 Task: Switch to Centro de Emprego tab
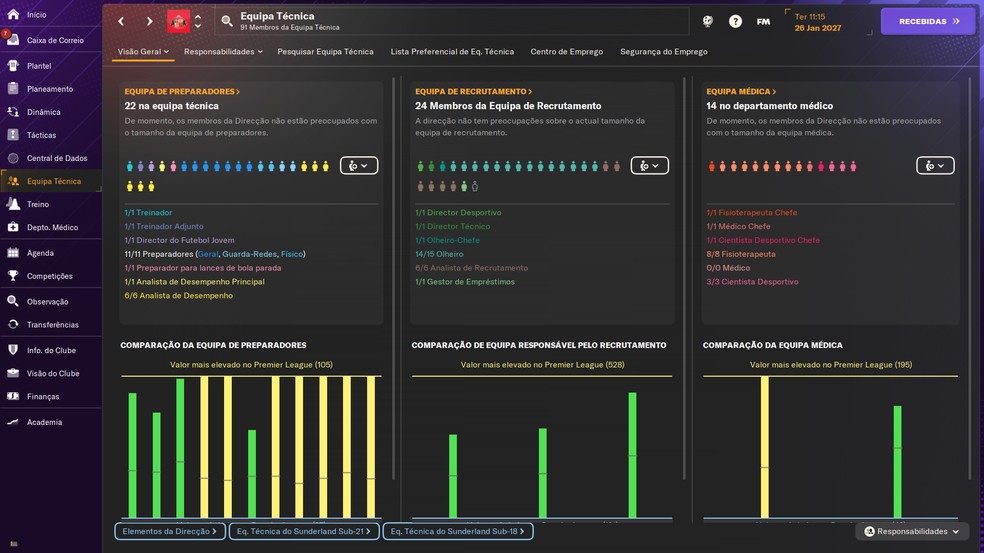(x=566, y=52)
